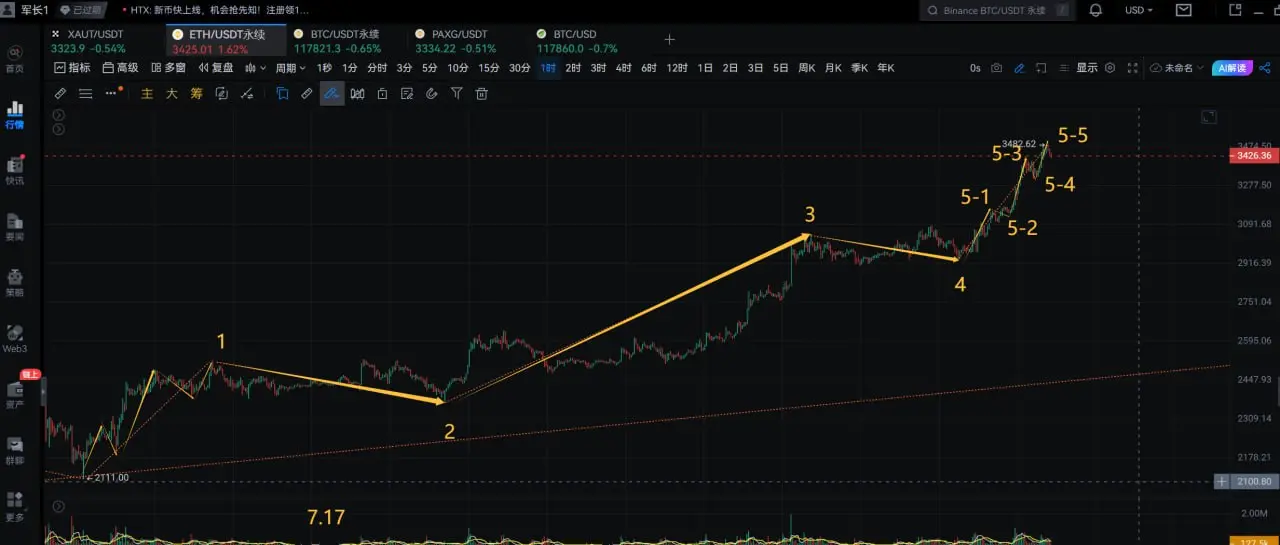This screenshot has width=1280, height=545.
Task: Add a new symbol tab
Action: 670,40
